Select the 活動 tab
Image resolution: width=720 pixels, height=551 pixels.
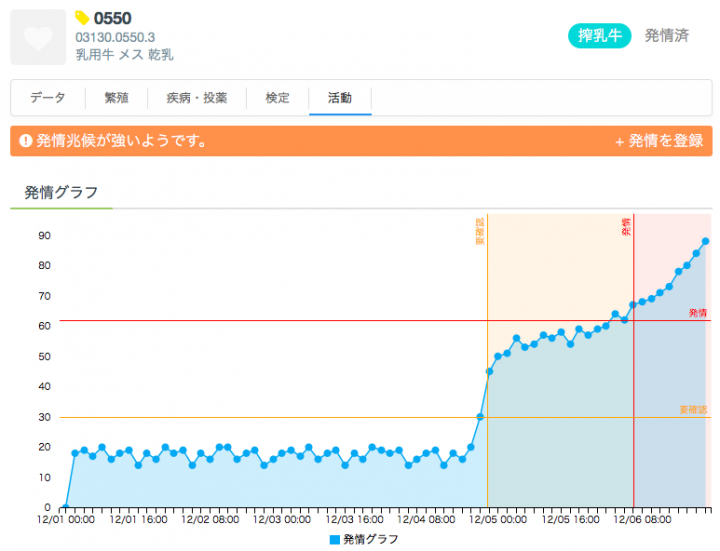[339, 98]
